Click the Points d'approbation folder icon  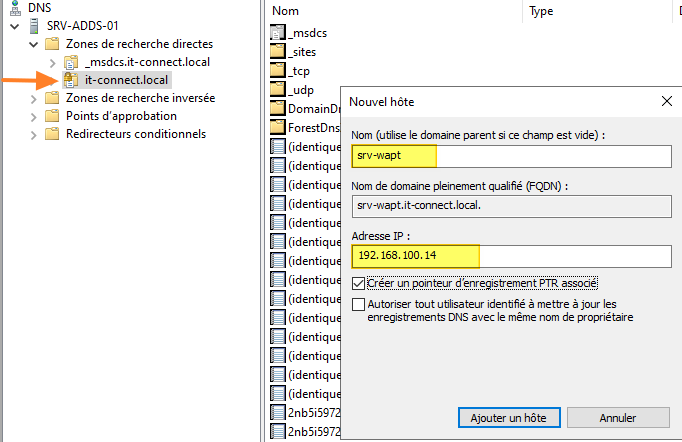coord(52,116)
